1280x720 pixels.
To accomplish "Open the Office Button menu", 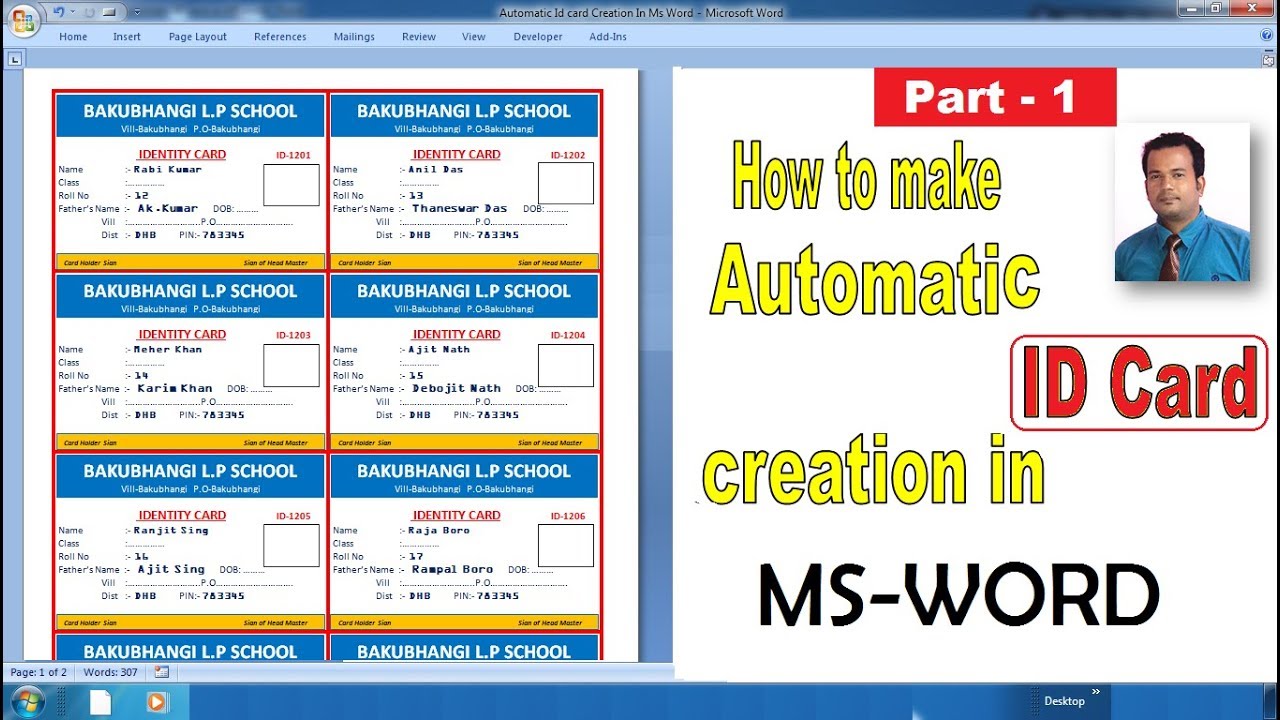I will click(22, 19).
